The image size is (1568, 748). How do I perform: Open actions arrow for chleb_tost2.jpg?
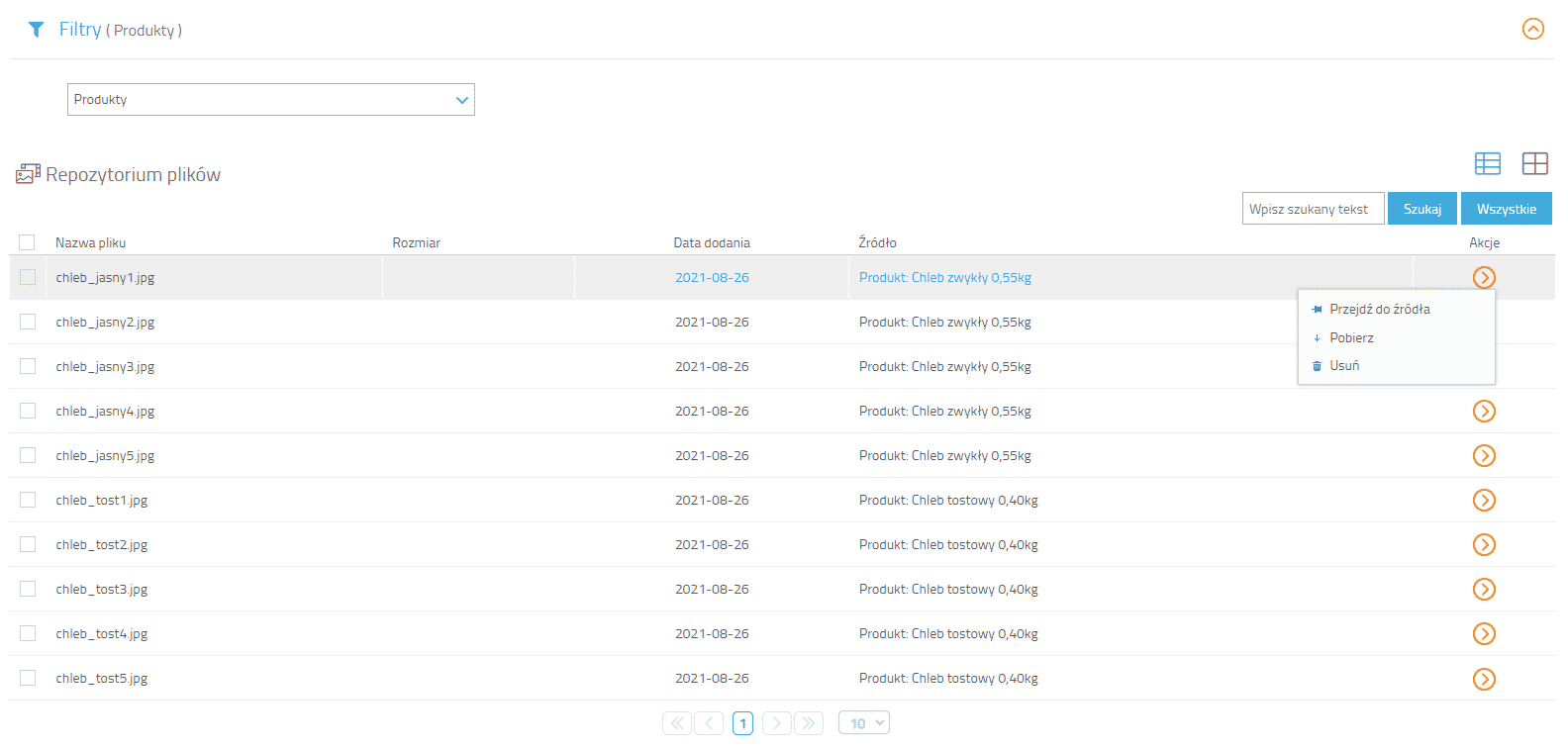tap(1484, 544)
